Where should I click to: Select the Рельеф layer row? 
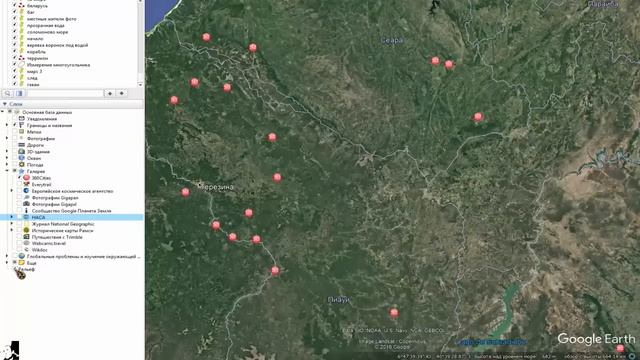tap(27, 269)
